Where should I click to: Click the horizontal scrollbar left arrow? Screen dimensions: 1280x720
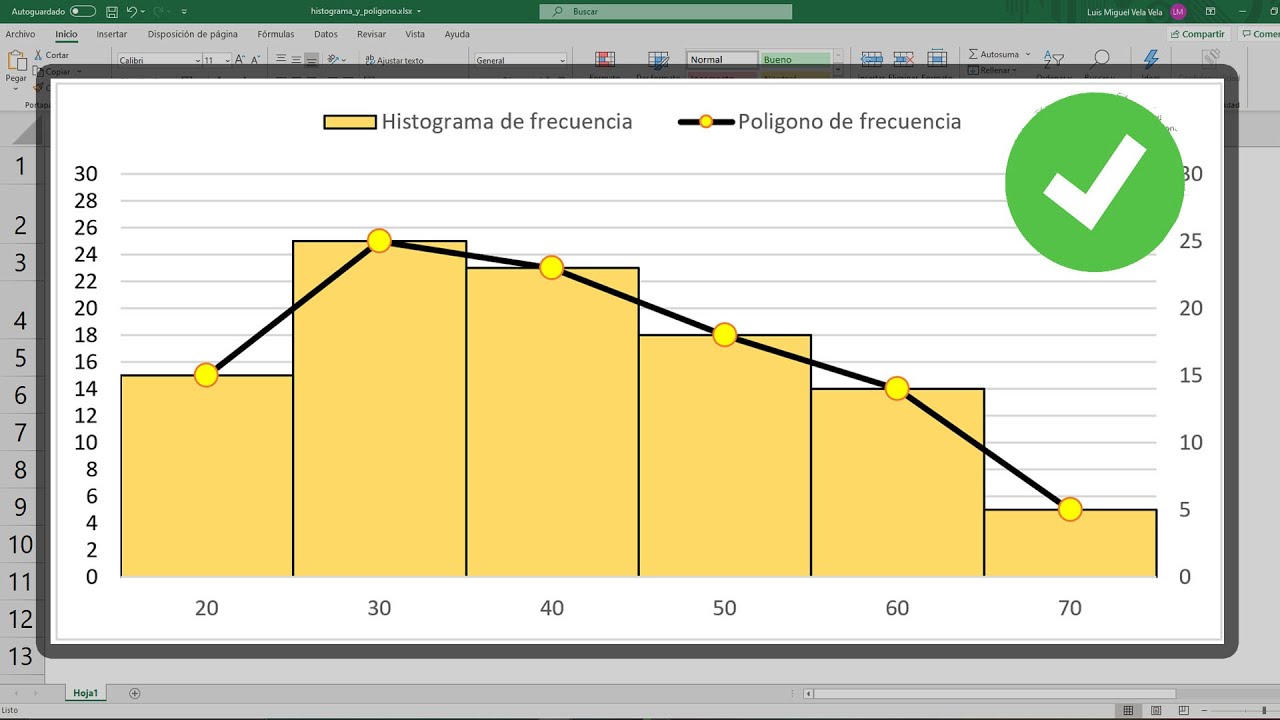(809, 693)
